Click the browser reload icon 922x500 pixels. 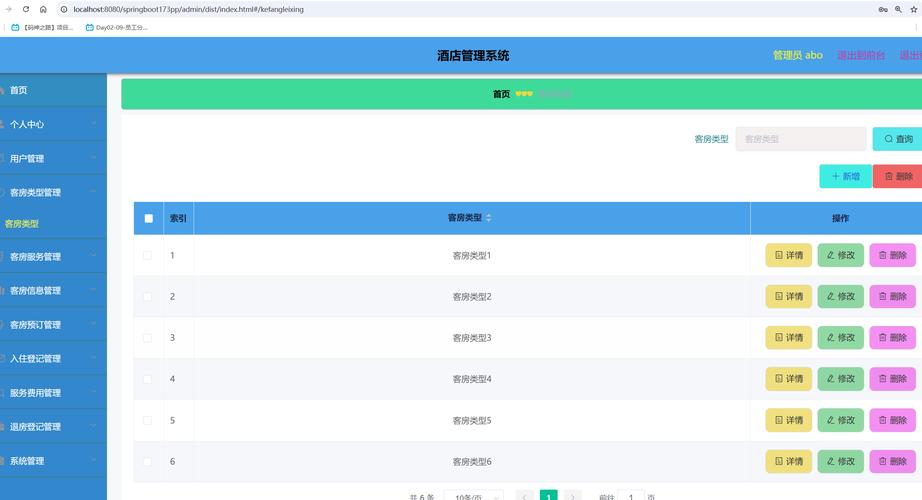tap(26, 9)
